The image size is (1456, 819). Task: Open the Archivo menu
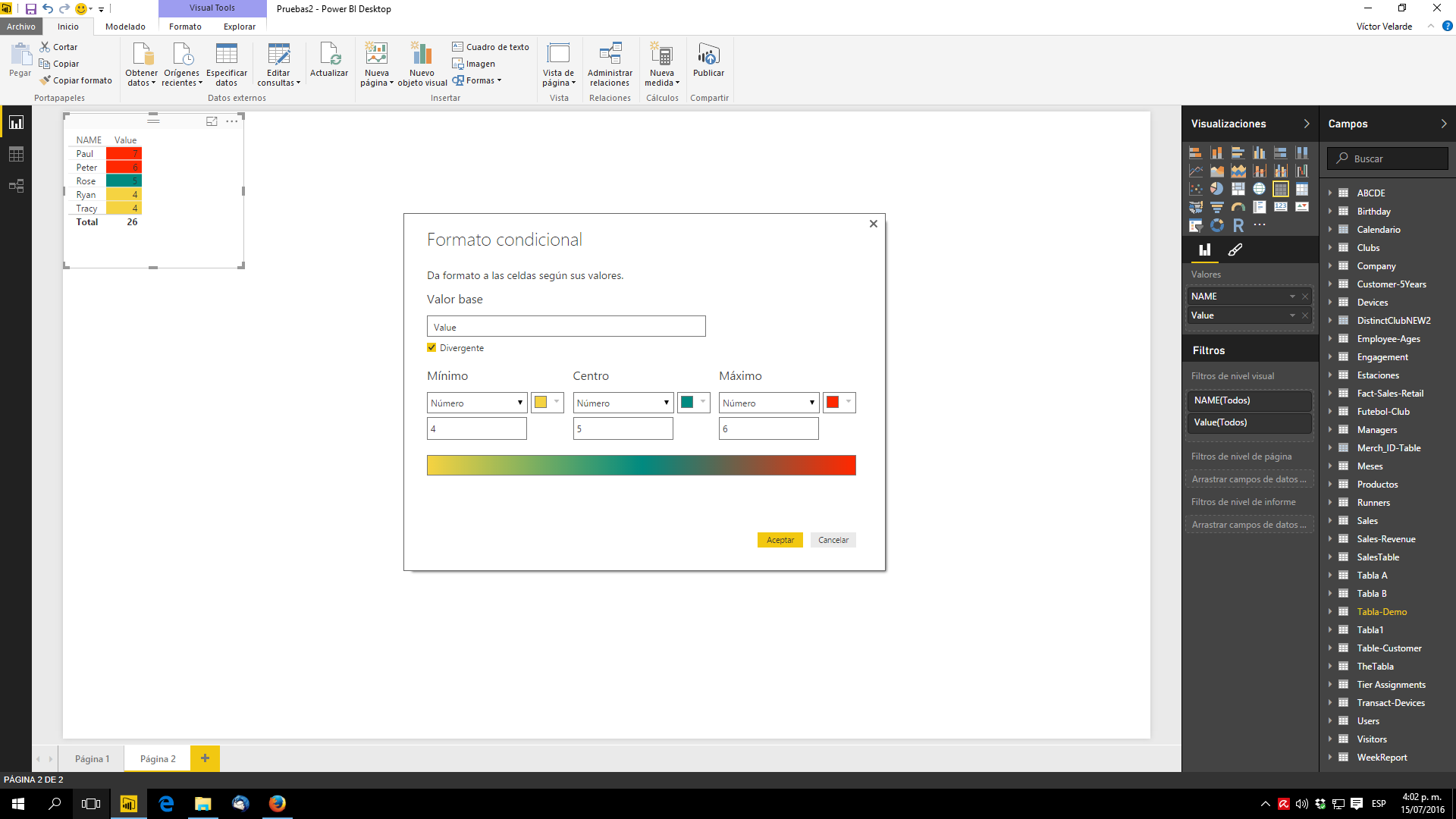click(x=21, y=27)
